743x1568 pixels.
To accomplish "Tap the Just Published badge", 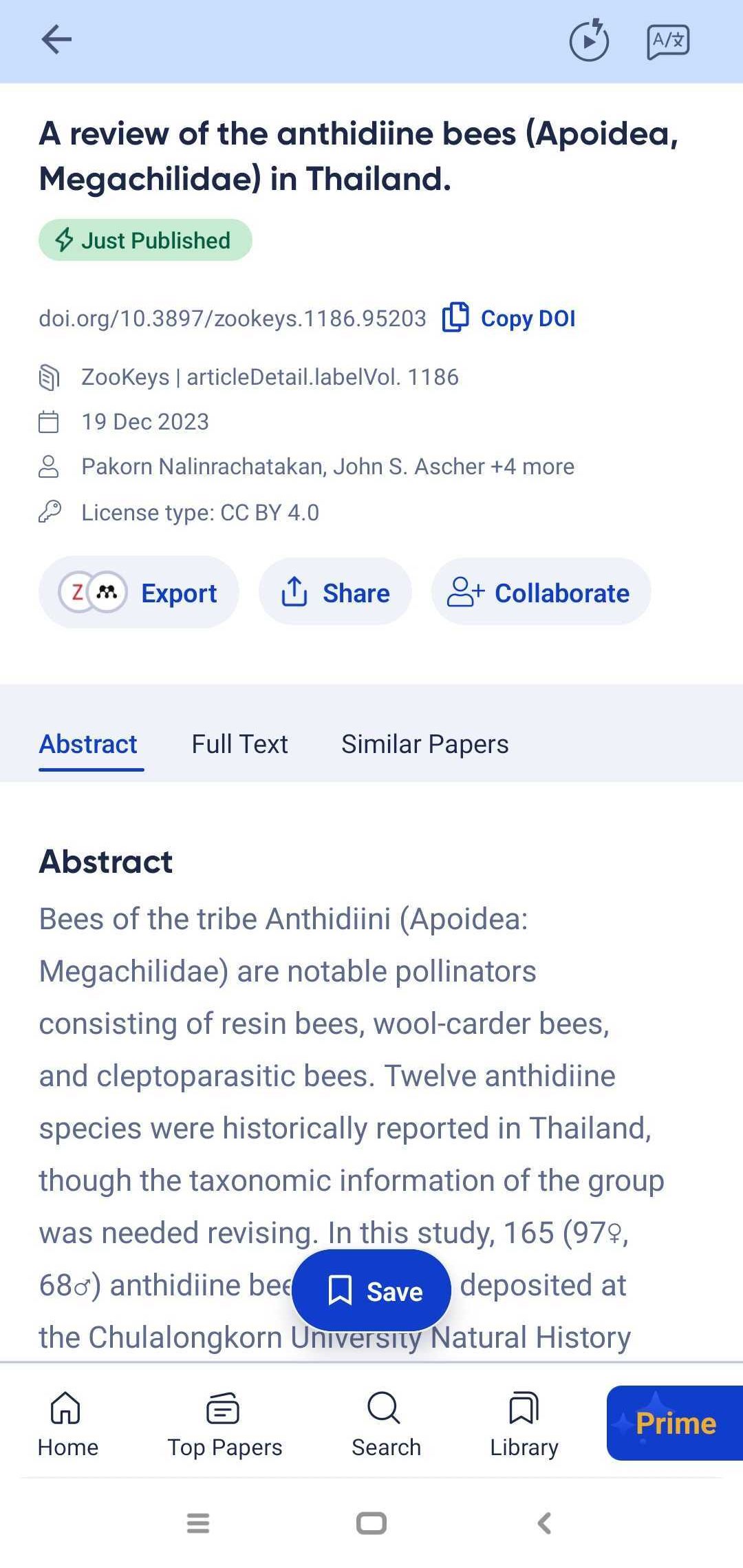I will click(x=145, y=240).
